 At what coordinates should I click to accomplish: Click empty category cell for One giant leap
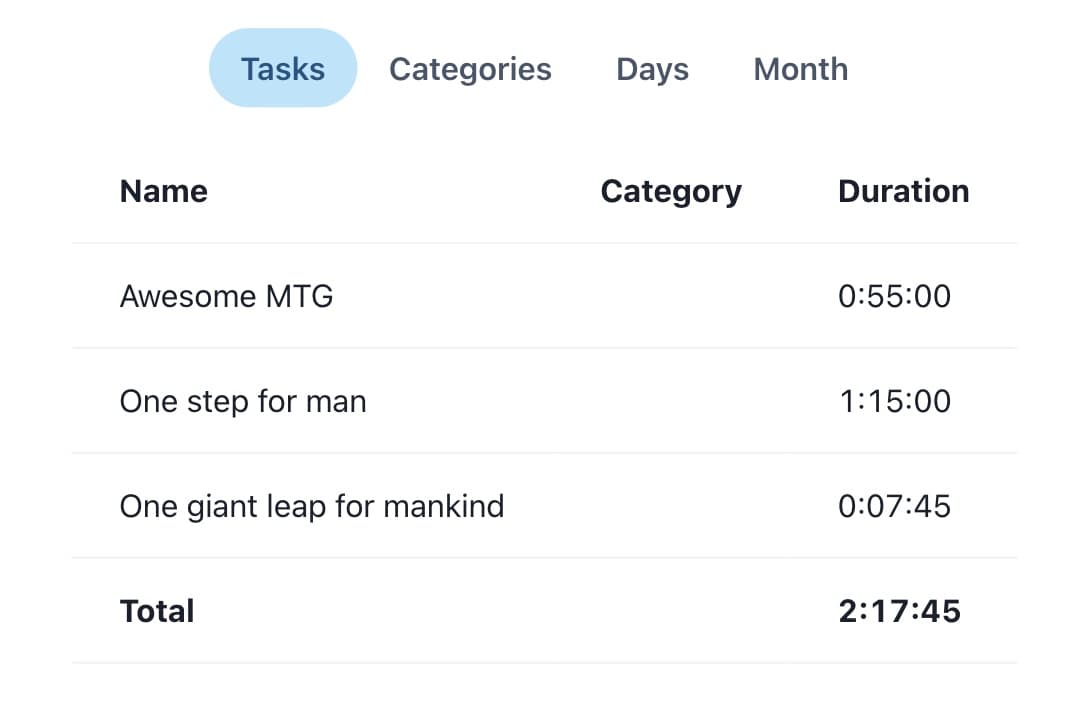pyautogui.click(x=671, y=506)
